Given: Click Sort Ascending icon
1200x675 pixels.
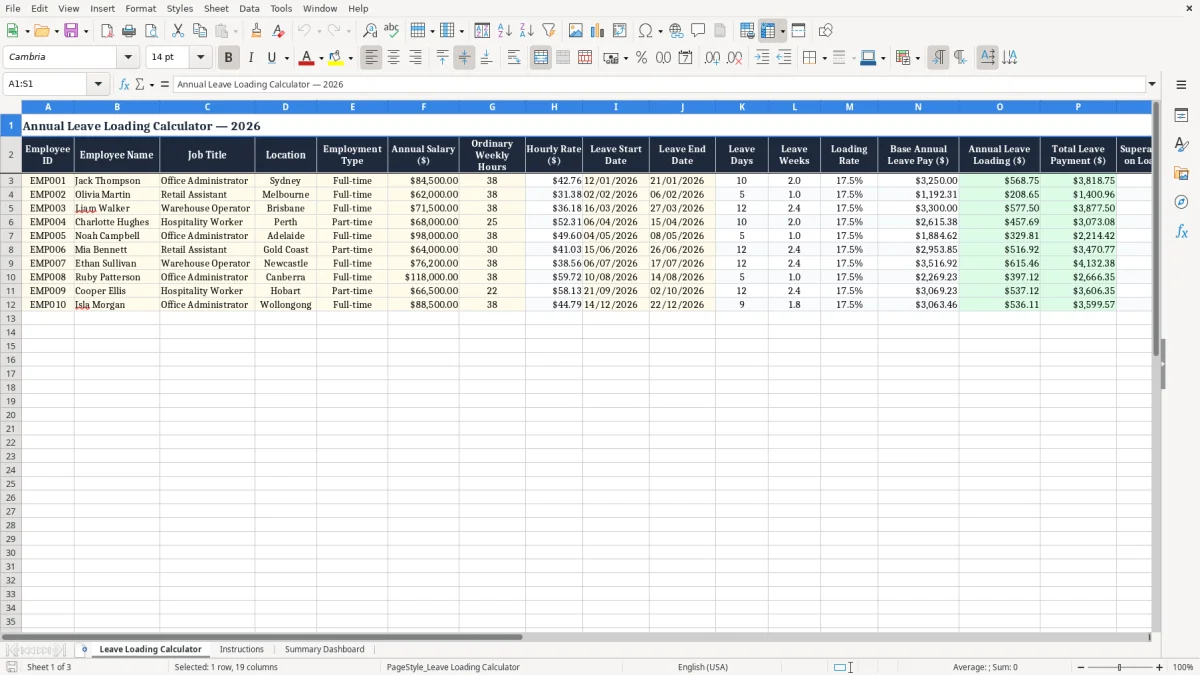Looking at the screenshot, I should [505, 31].
